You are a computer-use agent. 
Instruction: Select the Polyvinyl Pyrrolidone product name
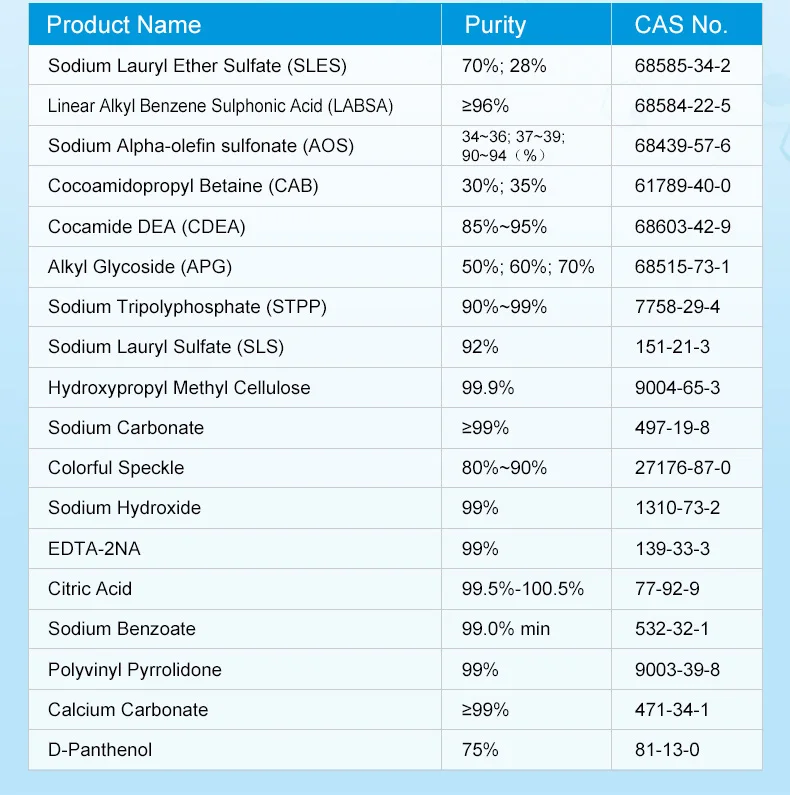coord(135,670)
